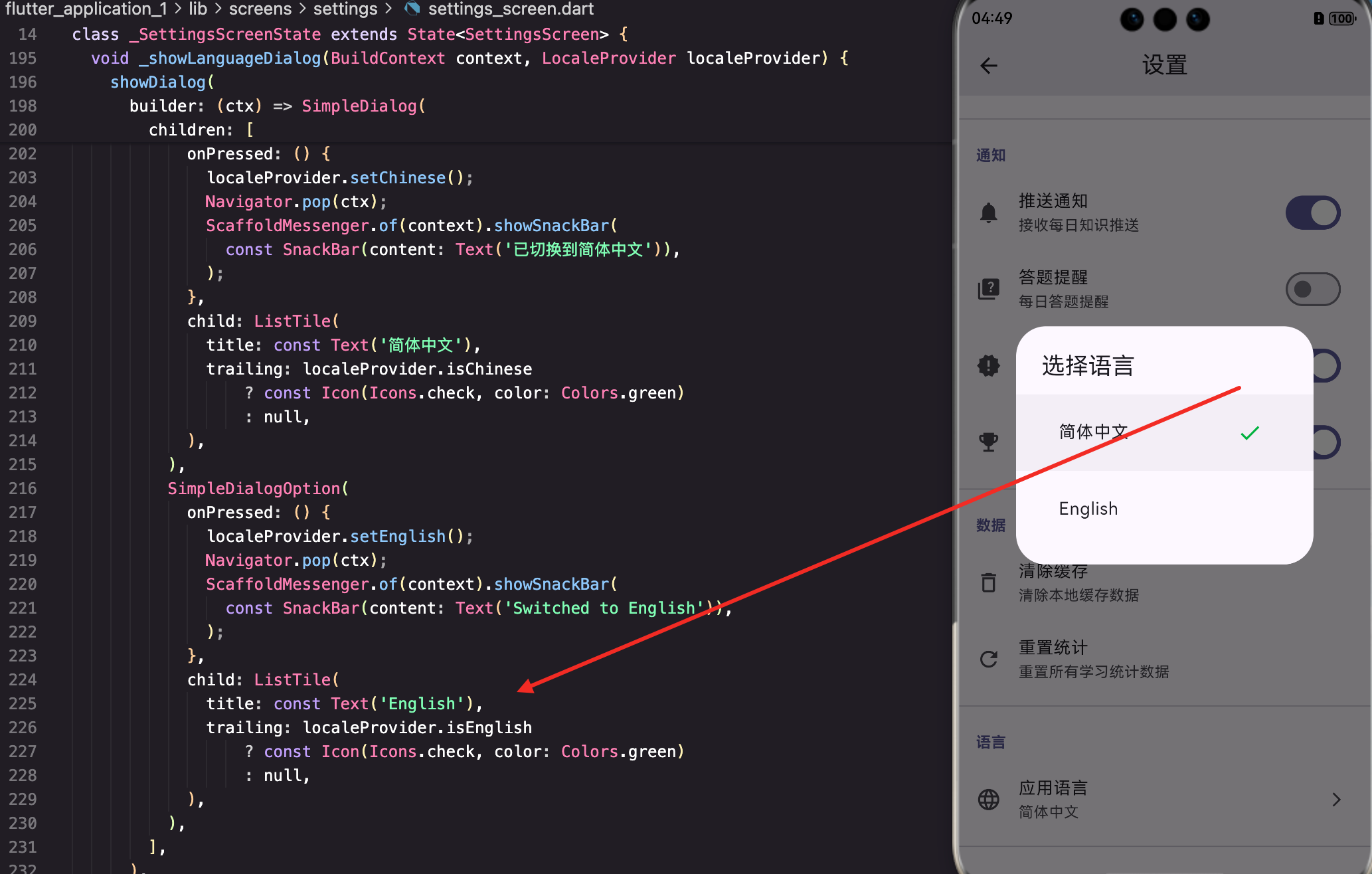Click the 数据 section header
This screenshot has width=1372, height=874.
[x=991, y=525]
